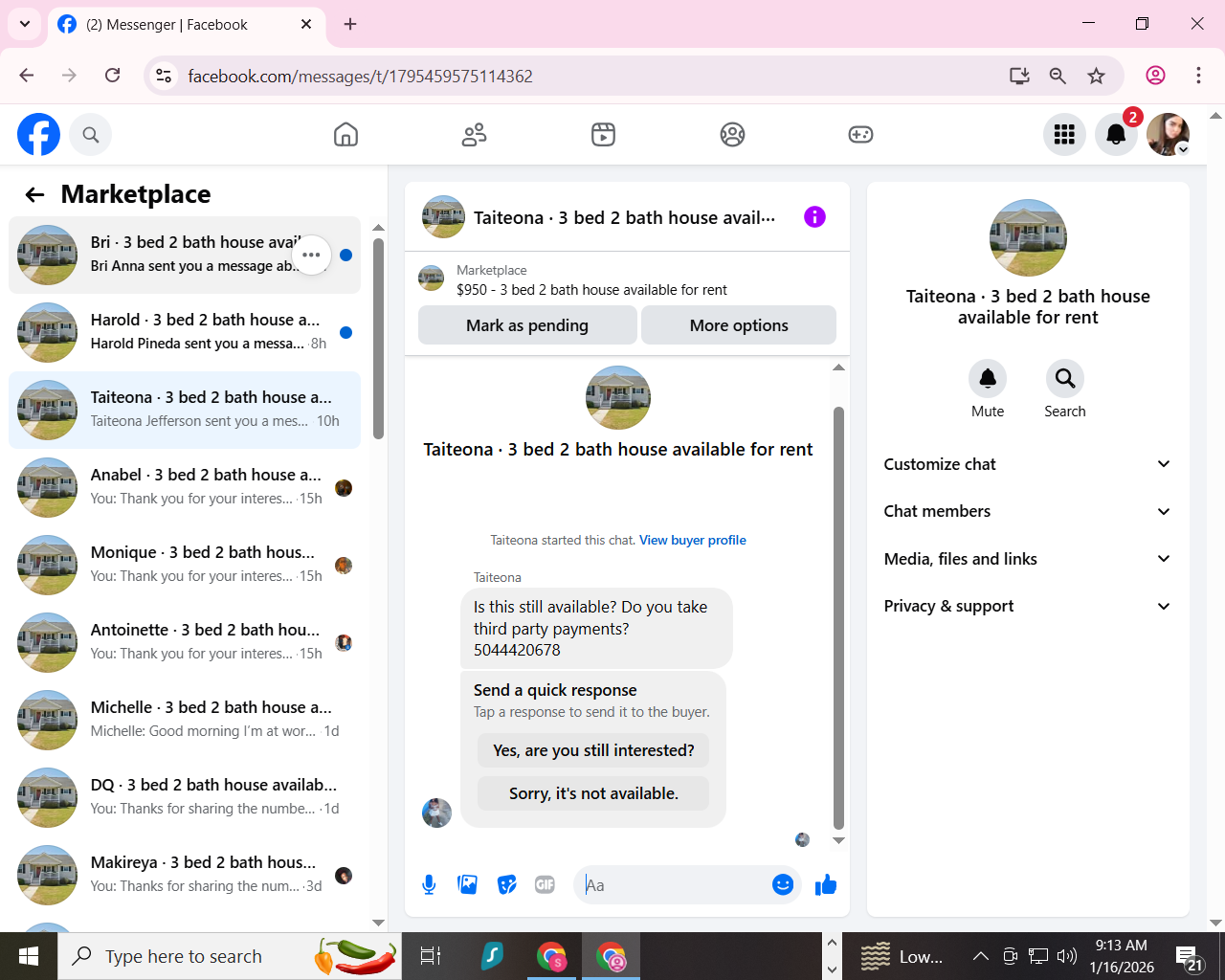Open volume control in system tray
Screen dimensions: 1225x980
(x=1067, y=956)
